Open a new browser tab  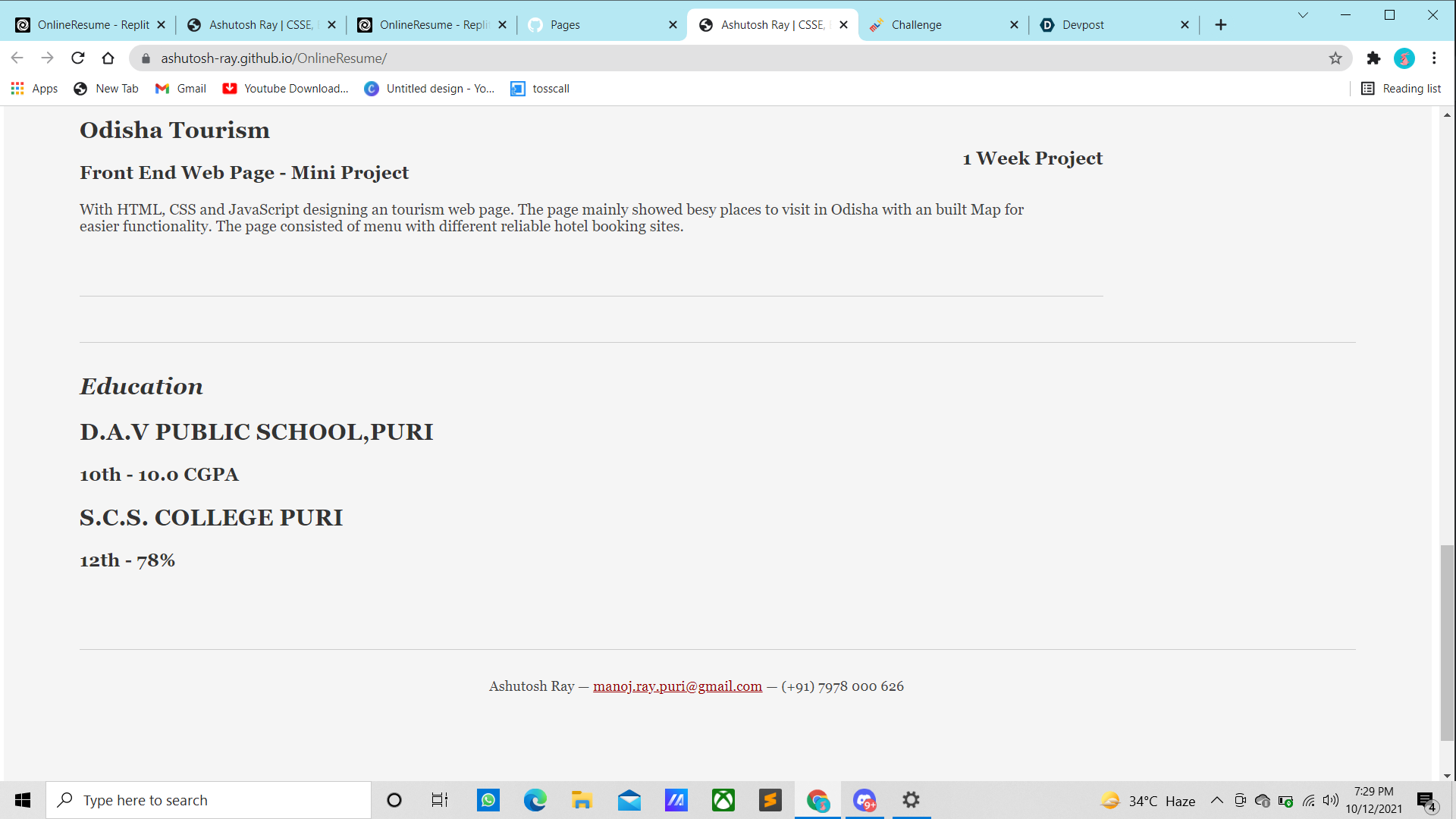(x=1221, y=25)
